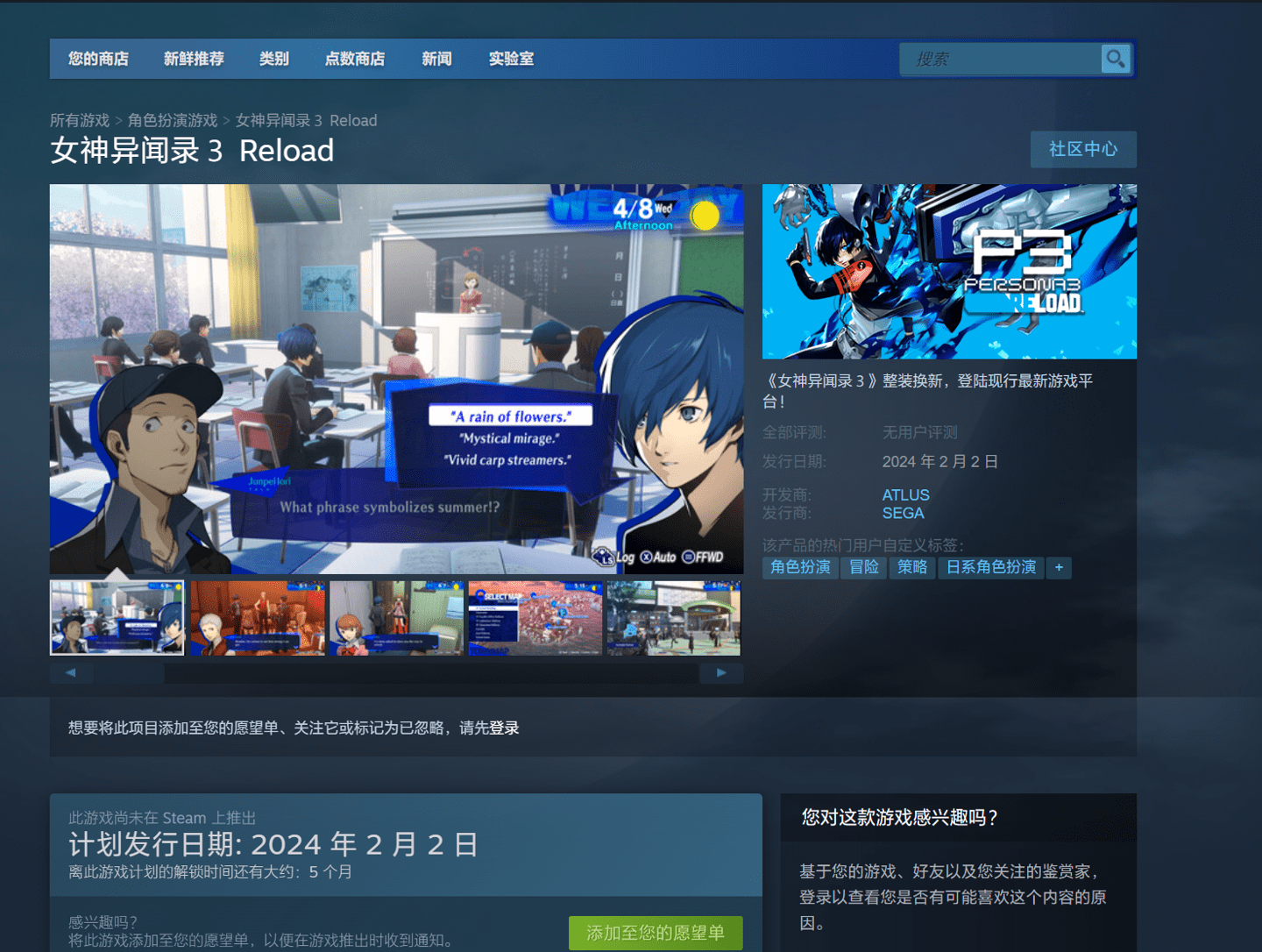Image resolution: width=1262 pixels, height=952 pixels.
Task: Open the 社区中心 community hub button
Action: (1083, 149)
